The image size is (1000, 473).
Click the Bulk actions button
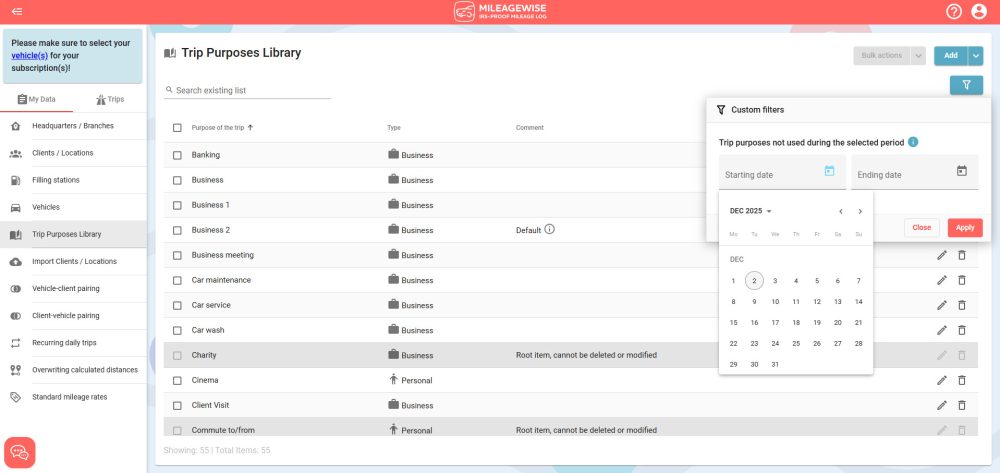(882, 56)
